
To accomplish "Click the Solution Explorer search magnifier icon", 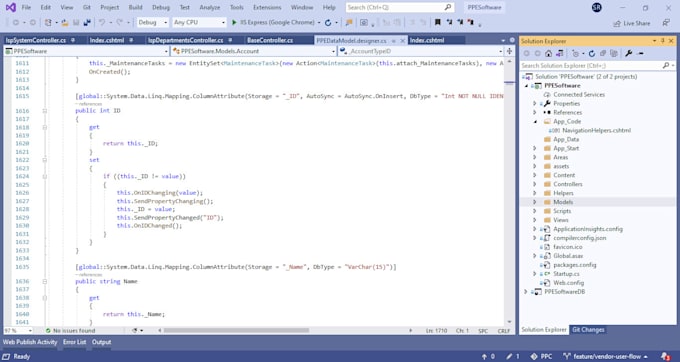I will point(666,65).
